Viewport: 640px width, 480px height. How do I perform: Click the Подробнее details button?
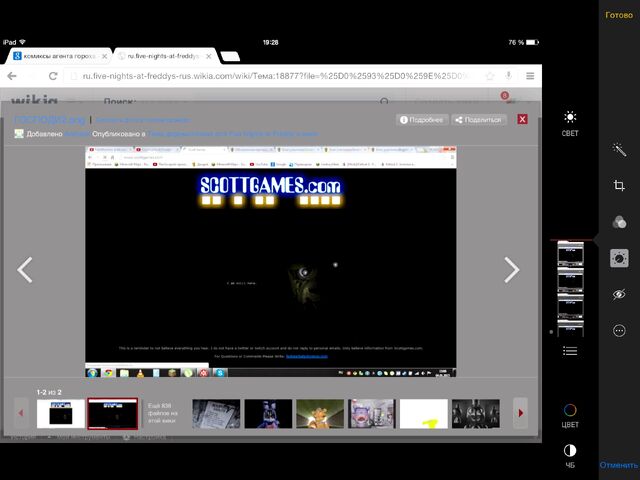point(422,120)
